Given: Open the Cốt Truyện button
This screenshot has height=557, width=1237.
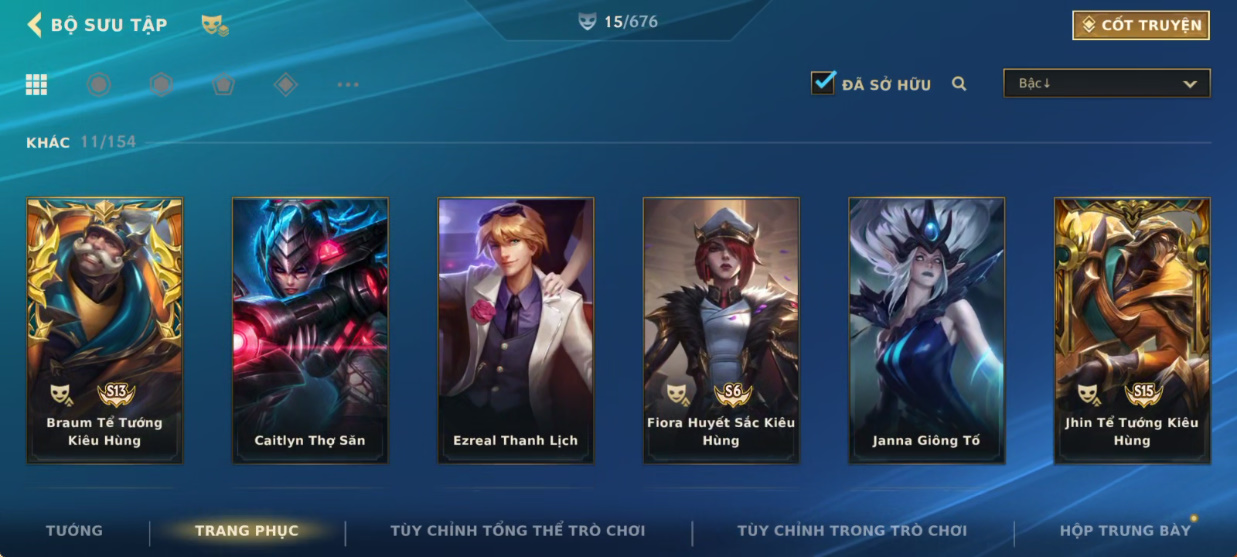Looking at the screenshot, I should click(x=1141, y=25).
